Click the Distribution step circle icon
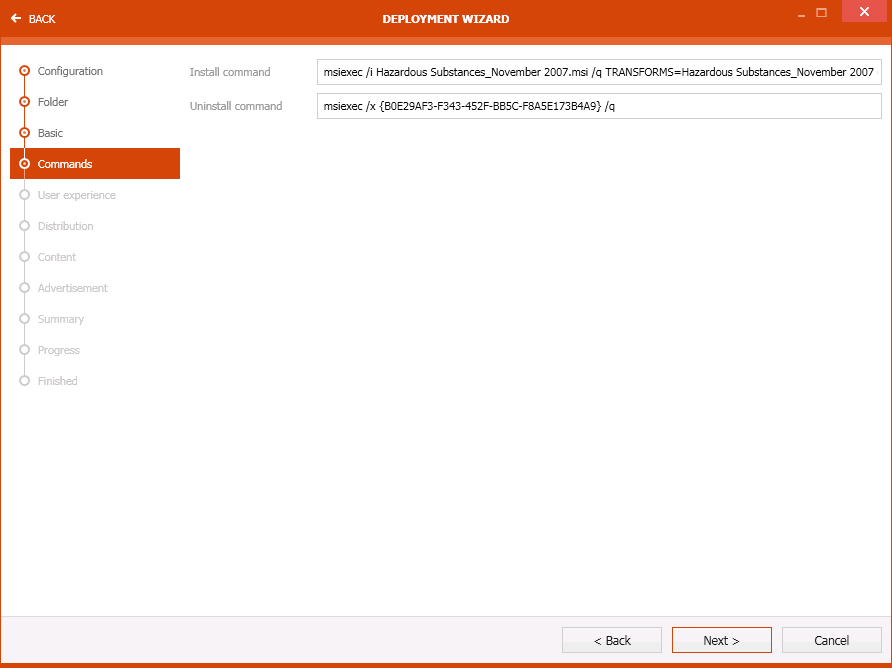Image resolution: width=892 pixels, height=668 pixels. [23, 226]
